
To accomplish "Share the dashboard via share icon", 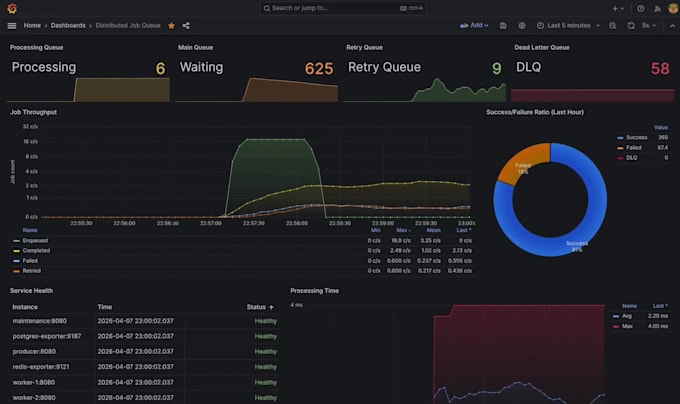I will click(x=186, y=26).
